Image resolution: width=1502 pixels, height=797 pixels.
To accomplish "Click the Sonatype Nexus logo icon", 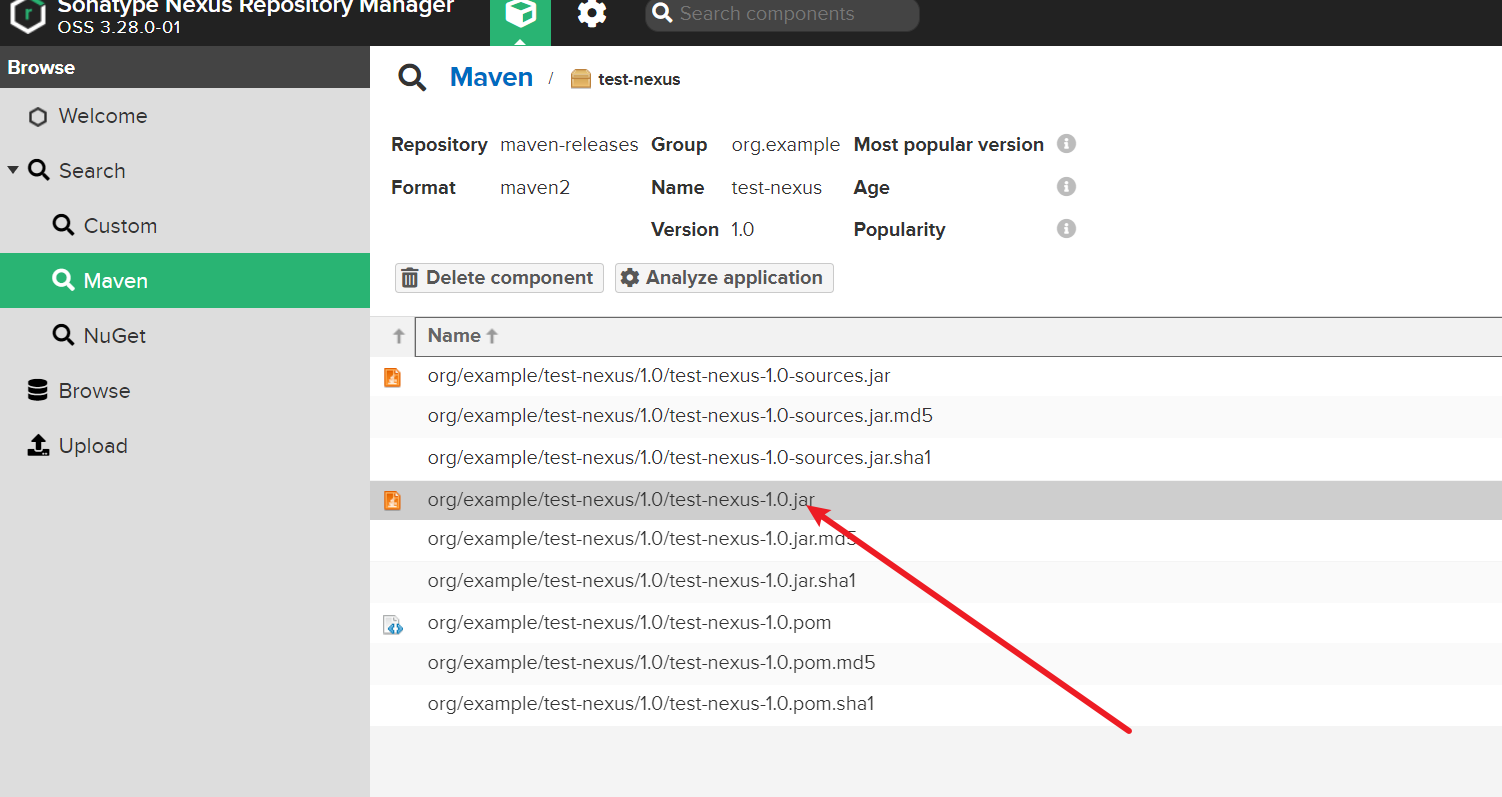I will pyautogui.click(x=27, y=16).
